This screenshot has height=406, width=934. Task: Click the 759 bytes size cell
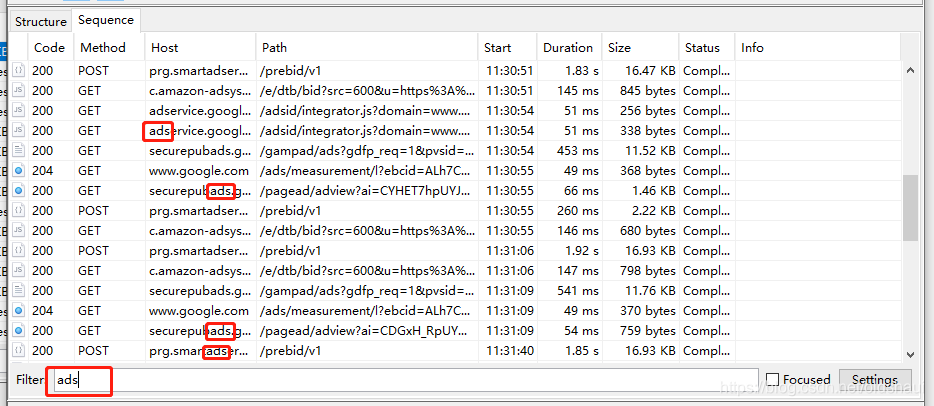[x=640, y=330]
